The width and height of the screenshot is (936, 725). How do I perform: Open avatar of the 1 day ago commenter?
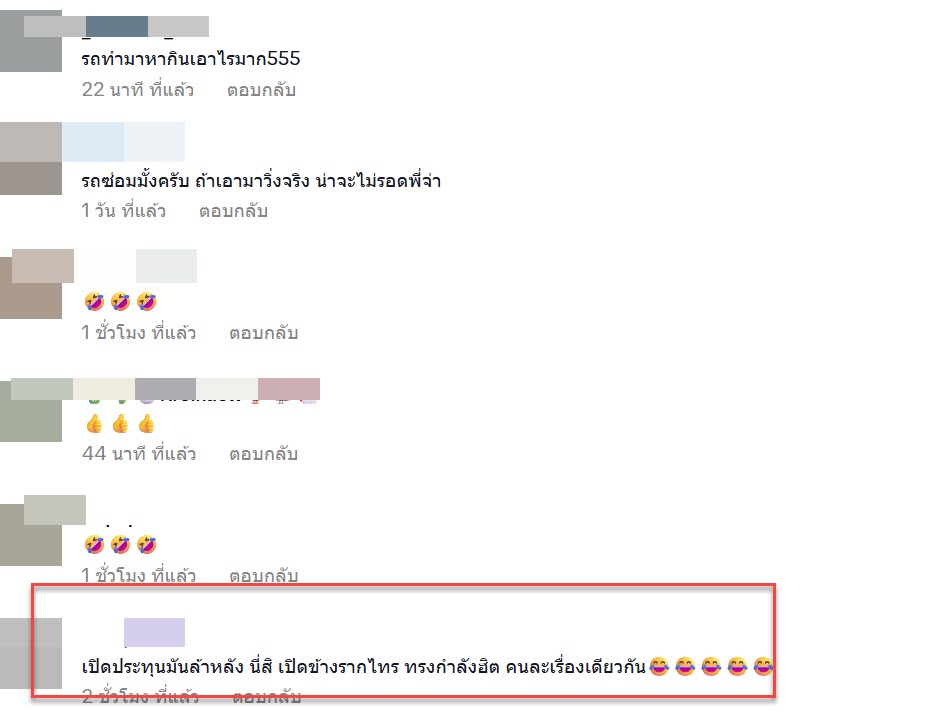(31, 158)
